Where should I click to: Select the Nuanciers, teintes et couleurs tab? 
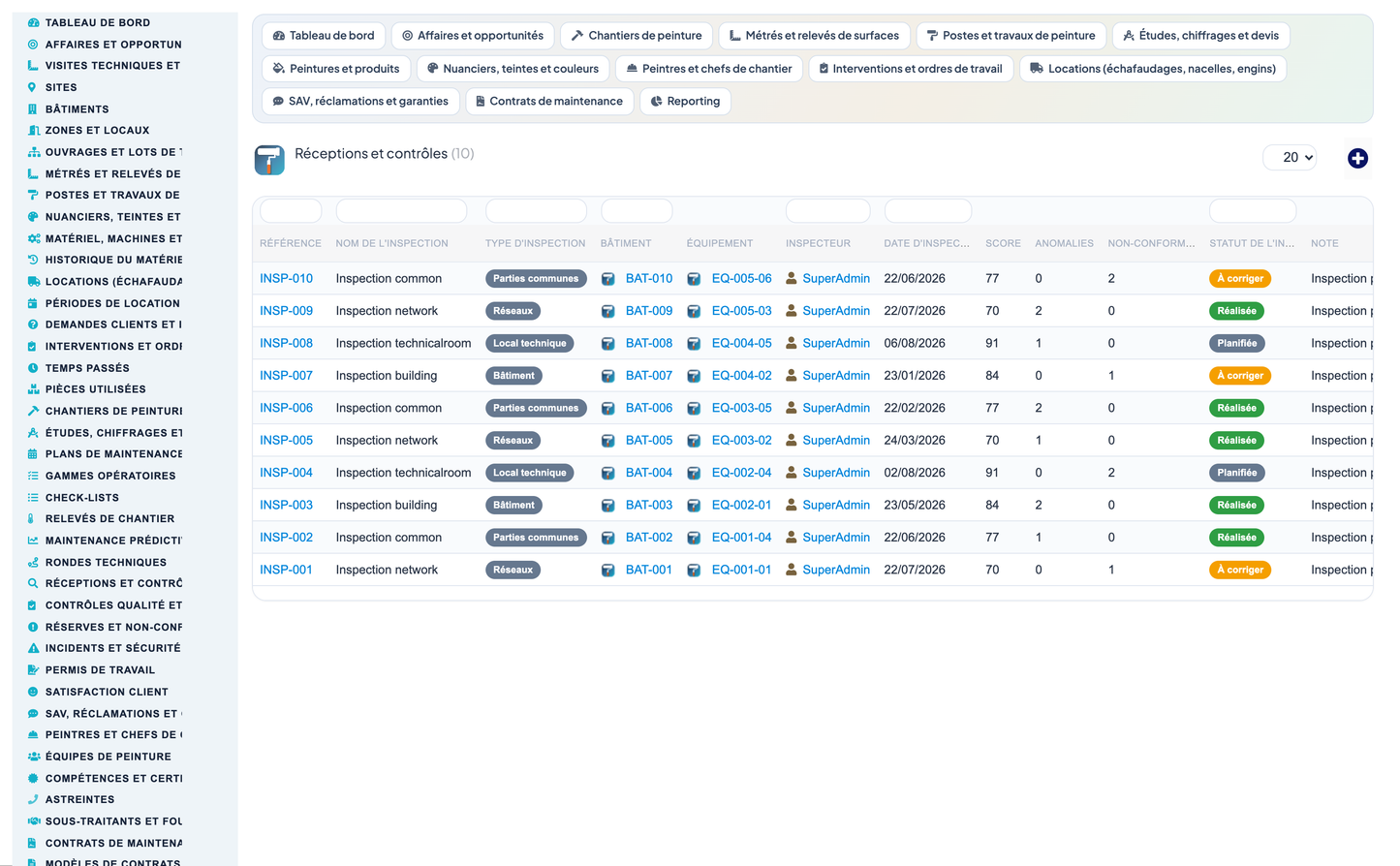click(513, 69)
